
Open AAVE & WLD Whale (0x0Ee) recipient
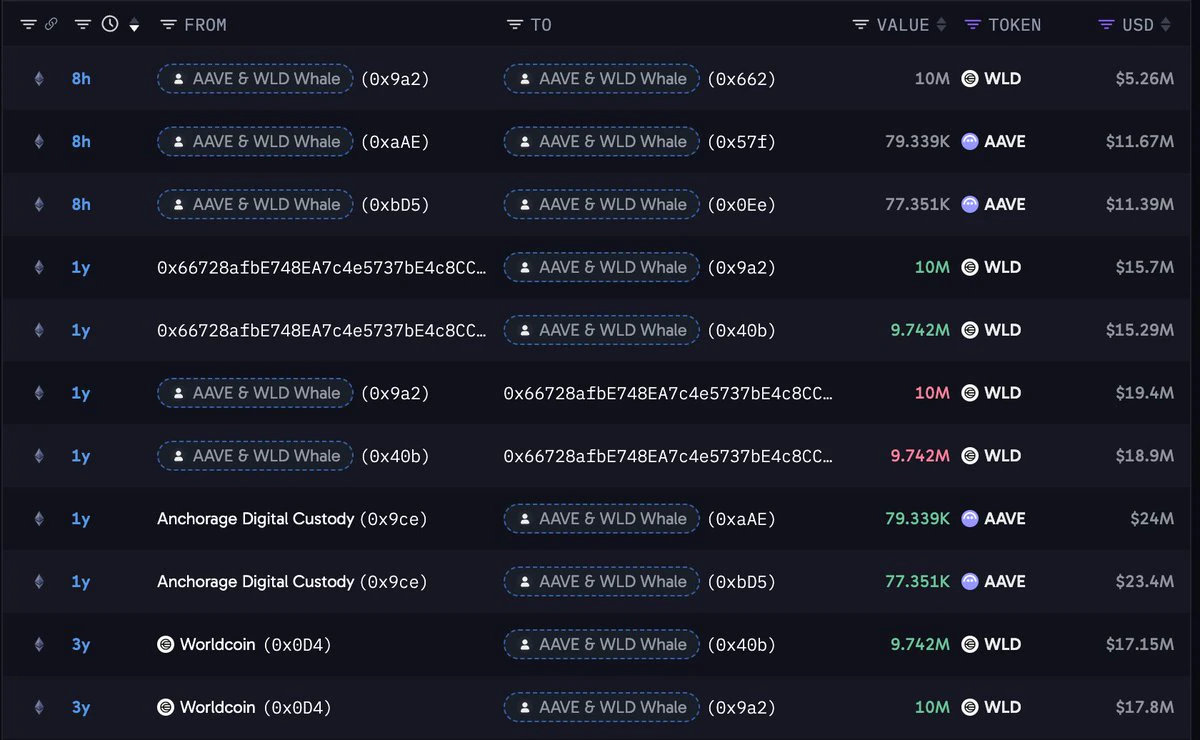tap(640, 204)
